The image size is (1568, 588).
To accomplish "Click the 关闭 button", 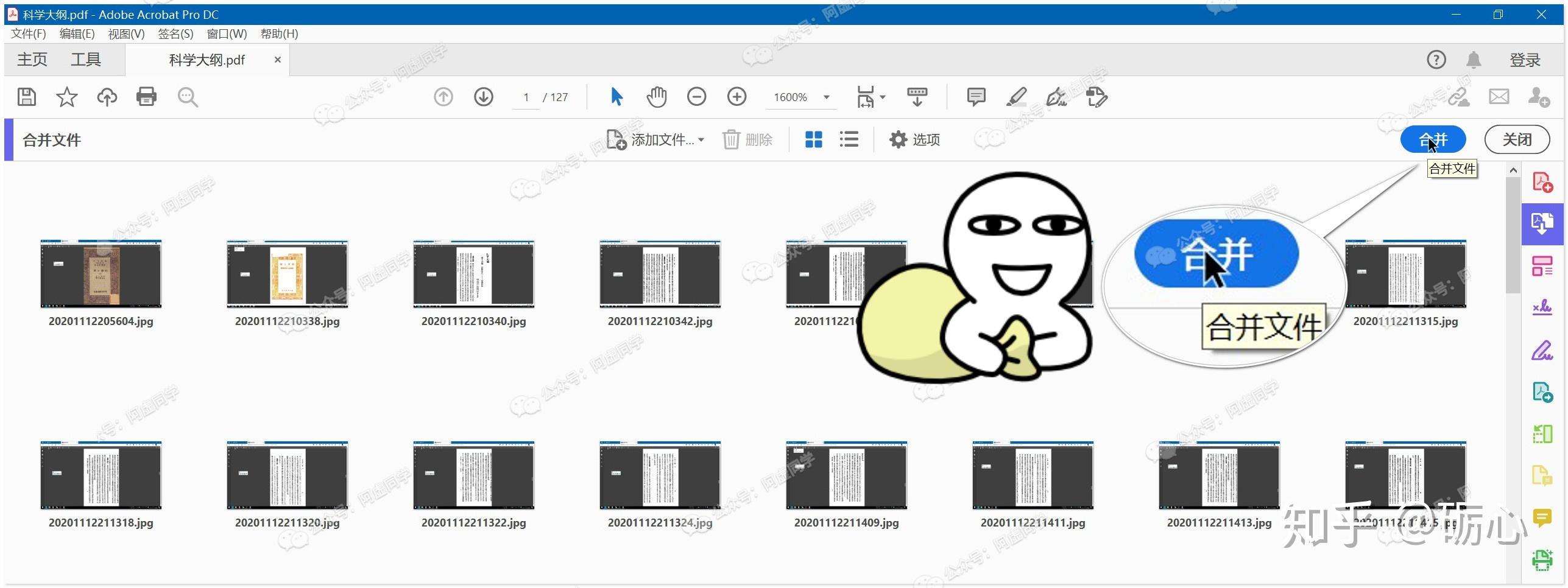I will pos(1516,140).
